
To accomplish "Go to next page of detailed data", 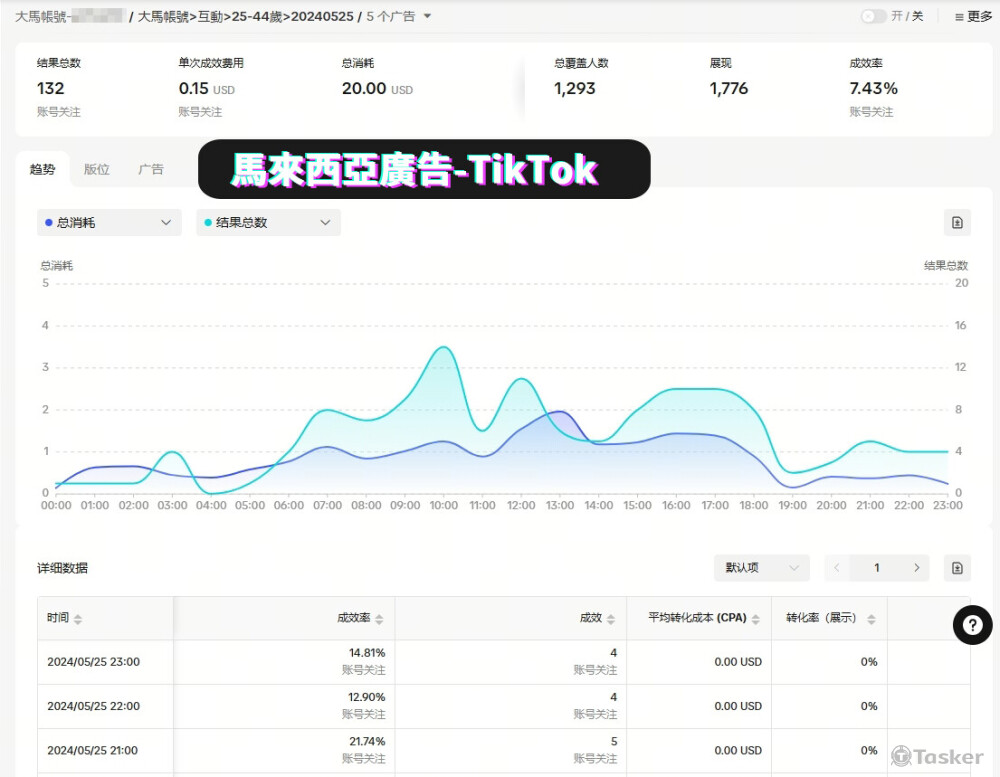I will click(x=916, y=568).
